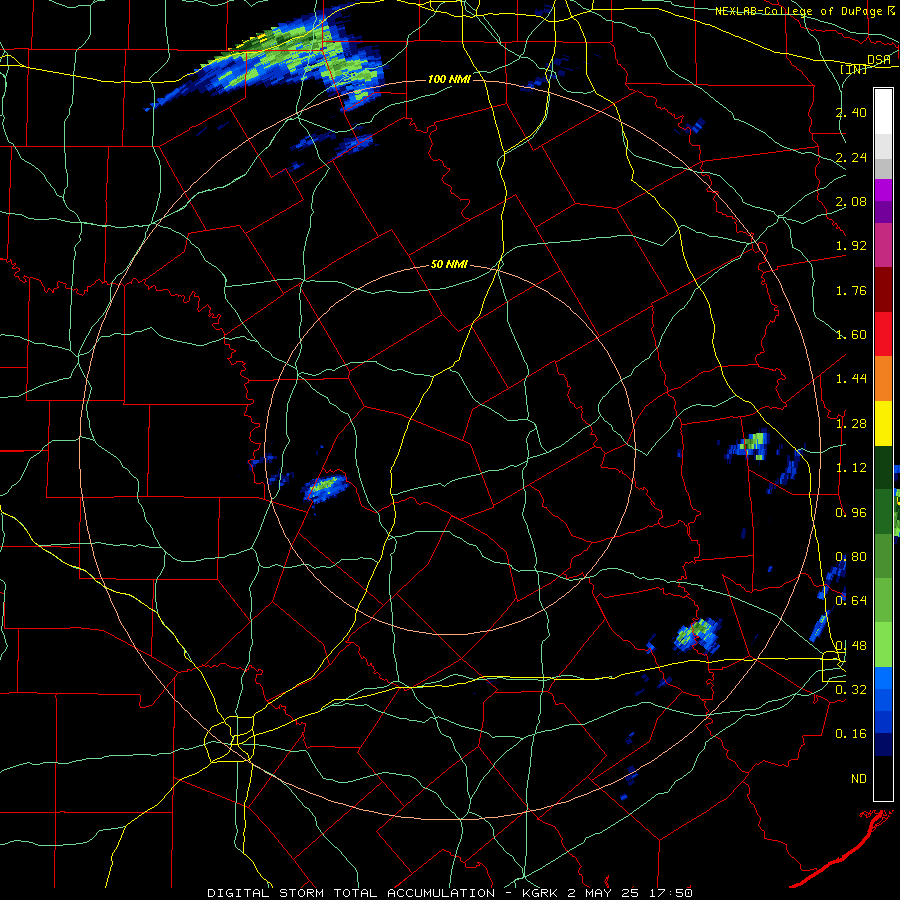Click the orange swatch in the color legend
900x900 pixels.
click(883, 379)
